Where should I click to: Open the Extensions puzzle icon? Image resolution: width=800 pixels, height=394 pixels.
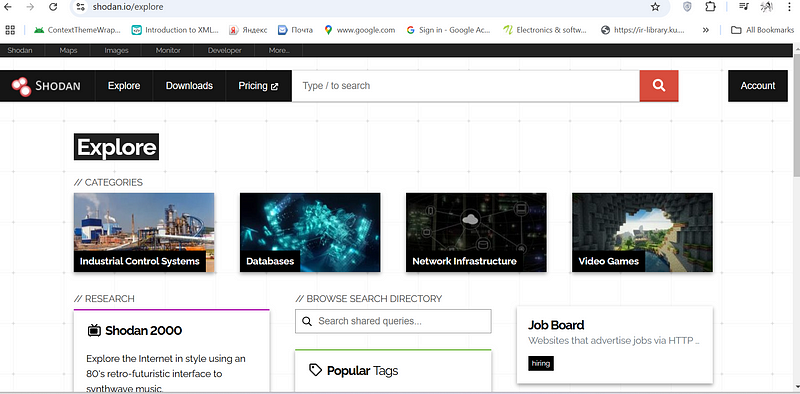point(710,7)
